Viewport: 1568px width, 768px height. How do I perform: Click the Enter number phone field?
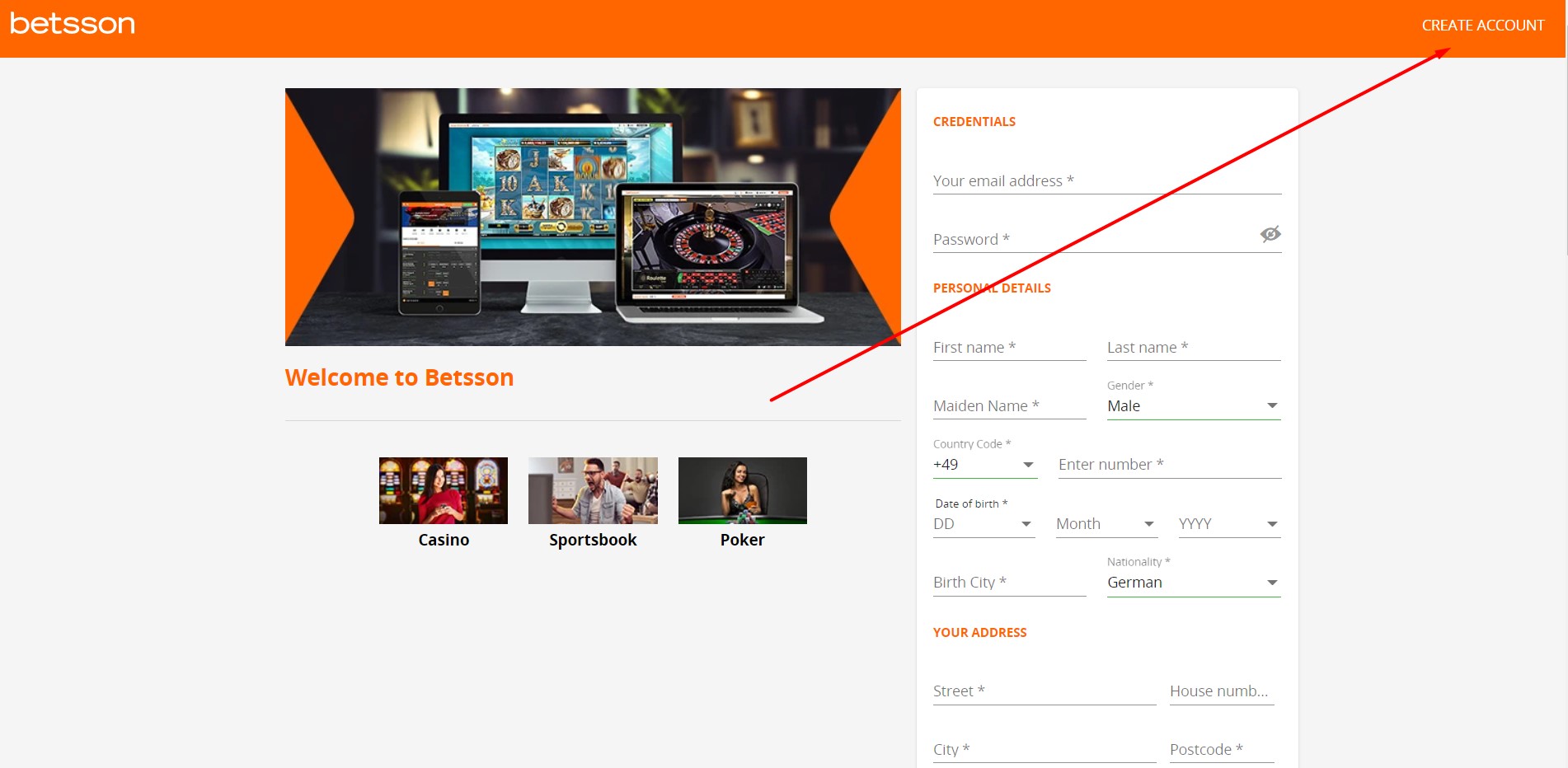click(x=1170, y=465)
